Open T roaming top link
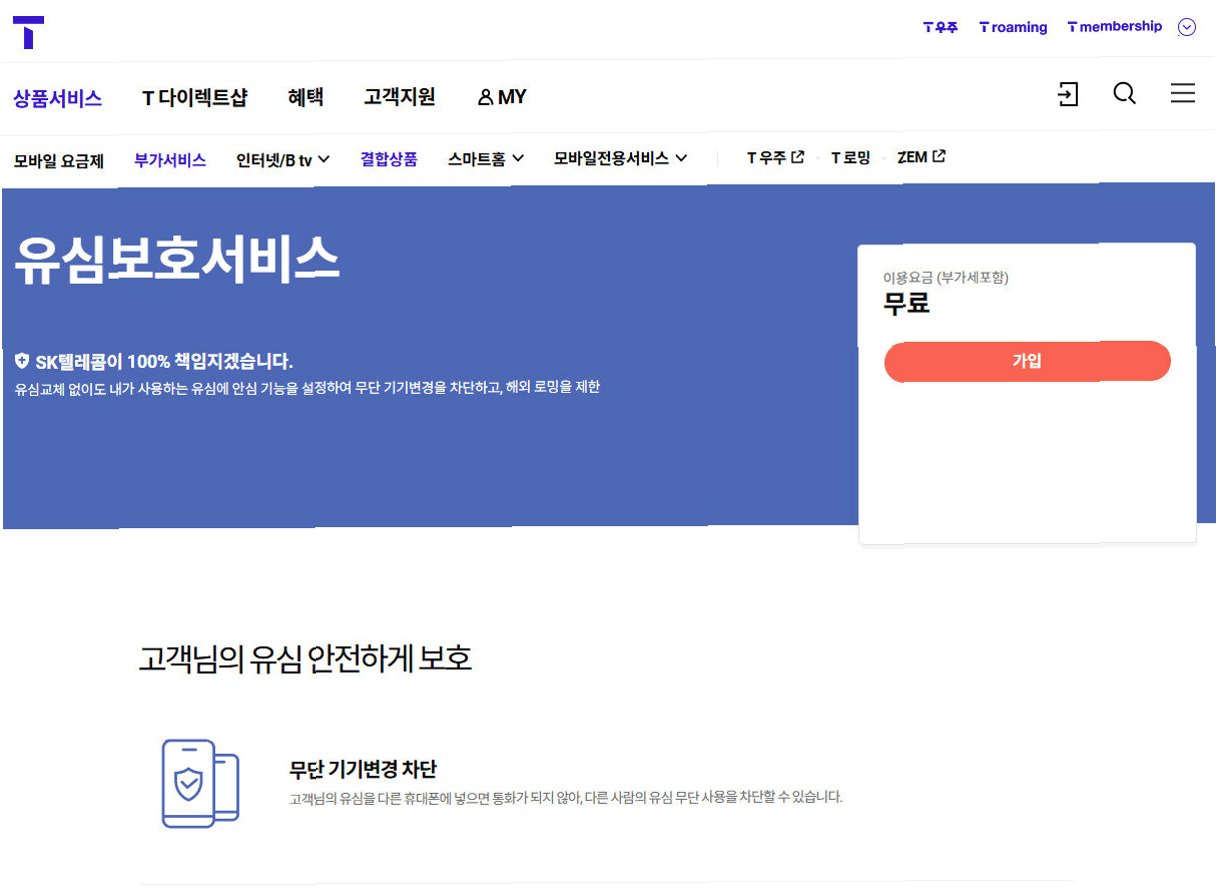Image resolution: width=1219 pixels, height=892 pixels. pyautogui.click(x=1013, y=27)
